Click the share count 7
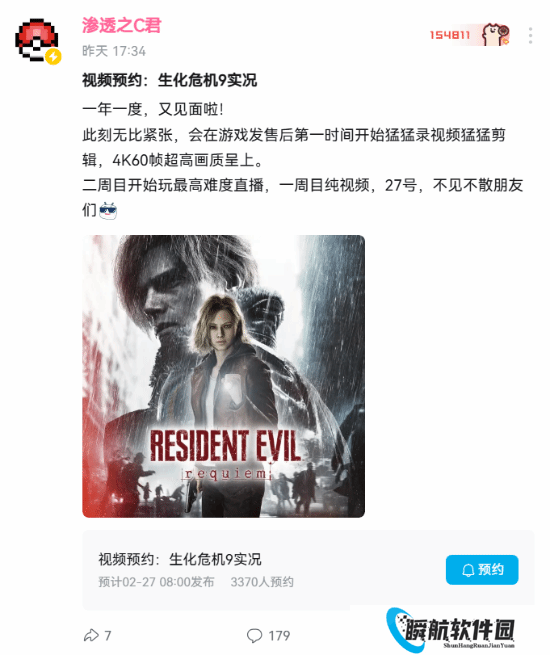550x655 pixels. point(108,636)
